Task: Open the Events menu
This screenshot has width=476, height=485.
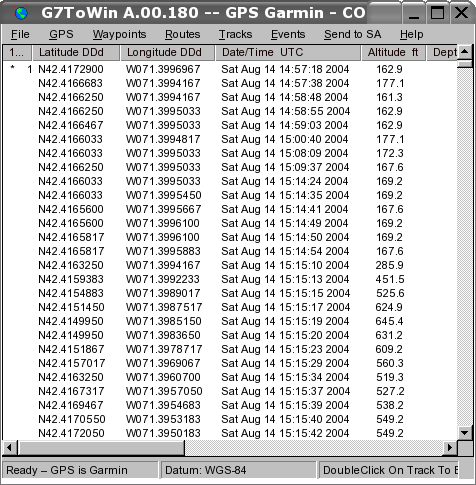Action: (288, 34)
